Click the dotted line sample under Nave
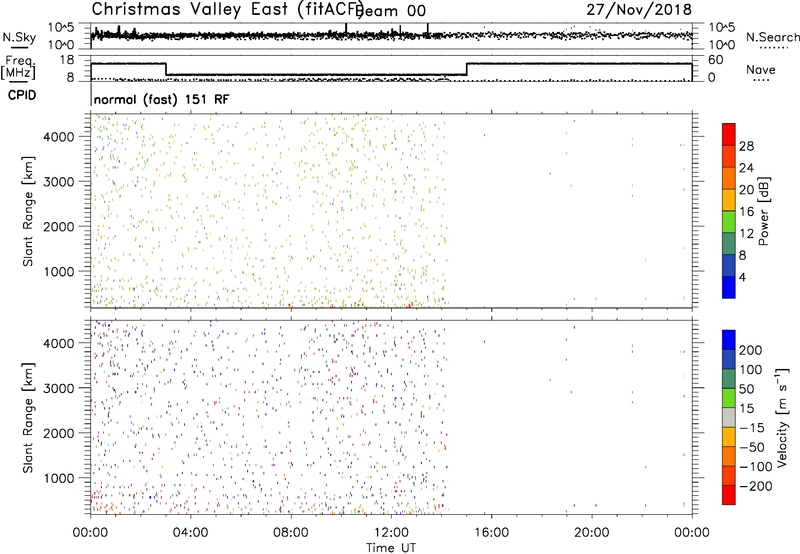800x554 pixels. pos(761,80)
